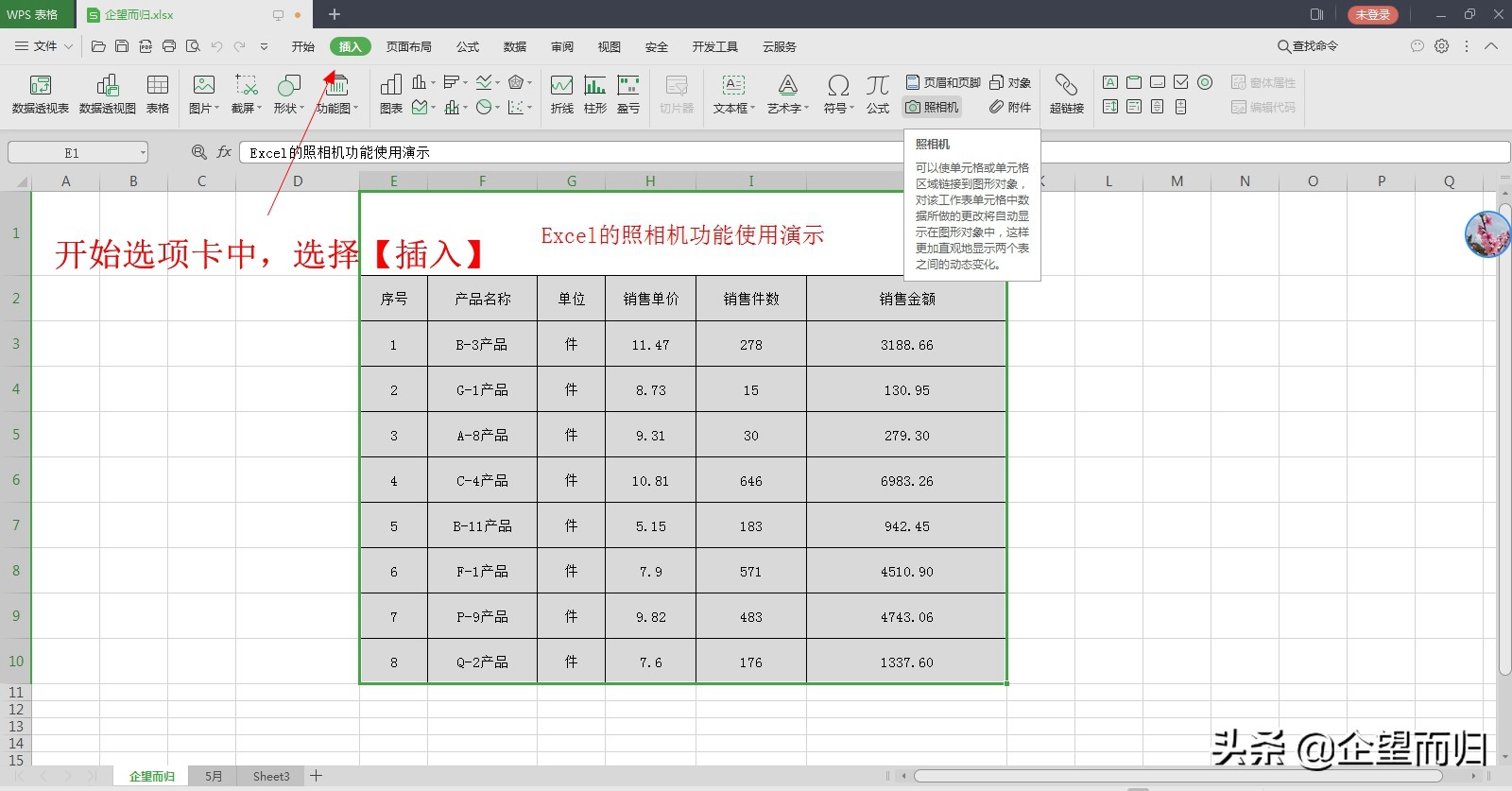The height and width of the screenshot is (791, 1512).
Task: Switch to the Sheet3 sheet tab
Action: point(271,776)
